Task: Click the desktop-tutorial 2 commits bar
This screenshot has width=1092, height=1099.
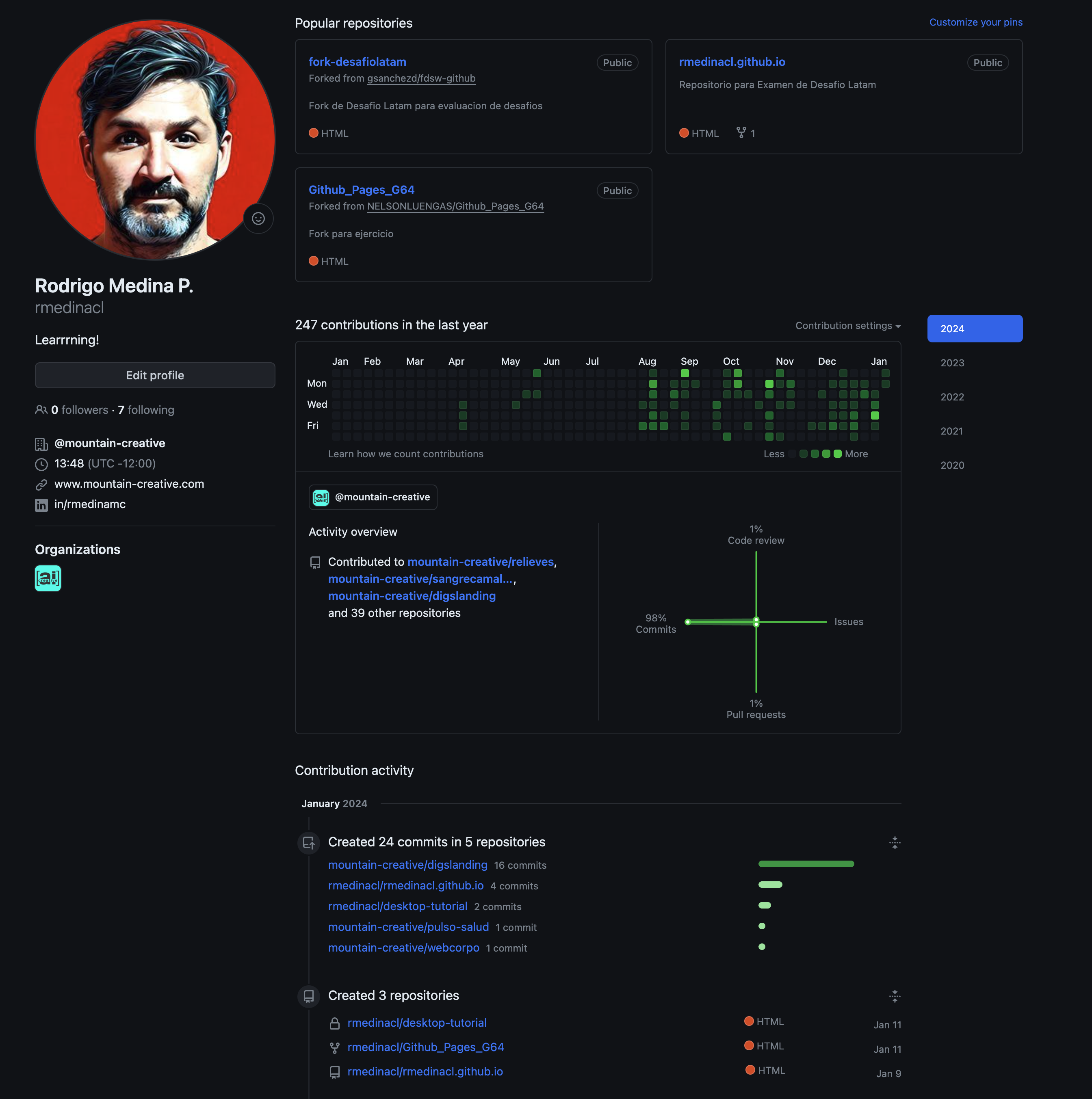Action: (x=765, y=905)
